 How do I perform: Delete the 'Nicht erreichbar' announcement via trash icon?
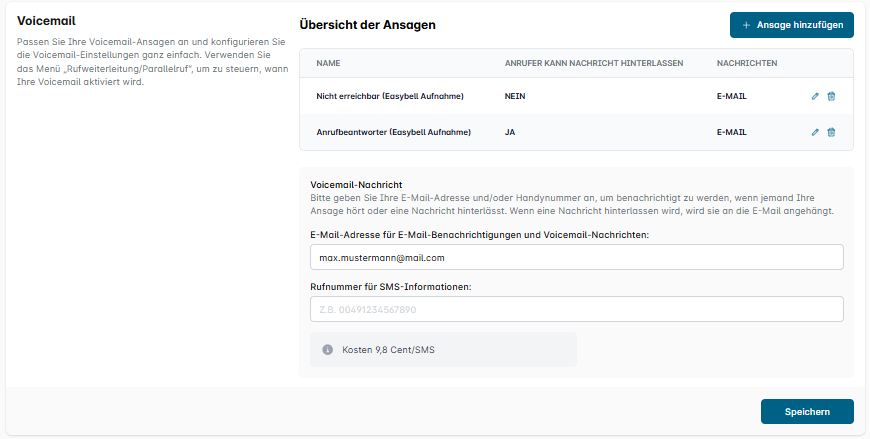[x=831, y=97]
